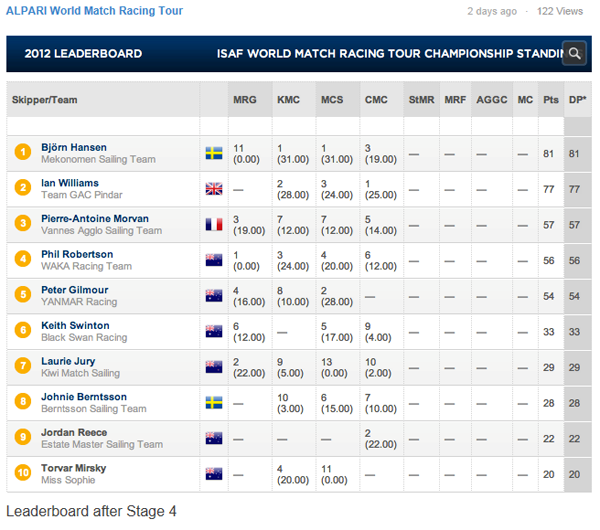This screenshot has width=600, height=530.
Task: Click Laurie Jury's flag icon
Action: 214,367
